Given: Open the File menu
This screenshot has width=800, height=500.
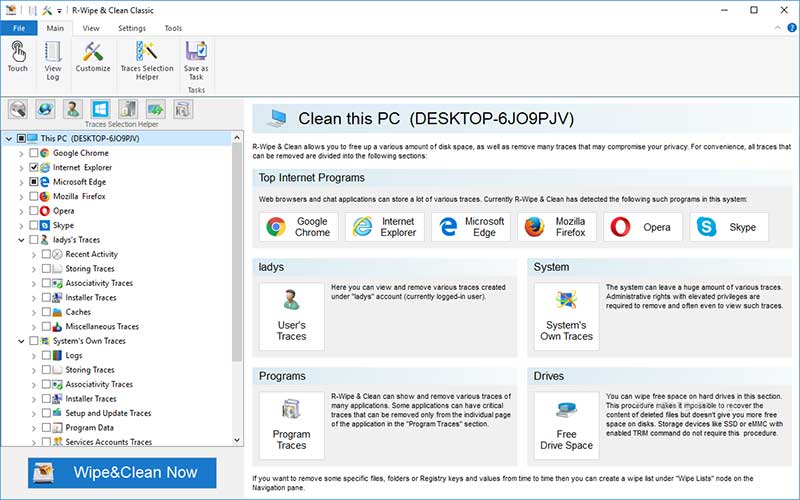Looking at the screenshot, I should pyautogui.click(x=18, y=28).
